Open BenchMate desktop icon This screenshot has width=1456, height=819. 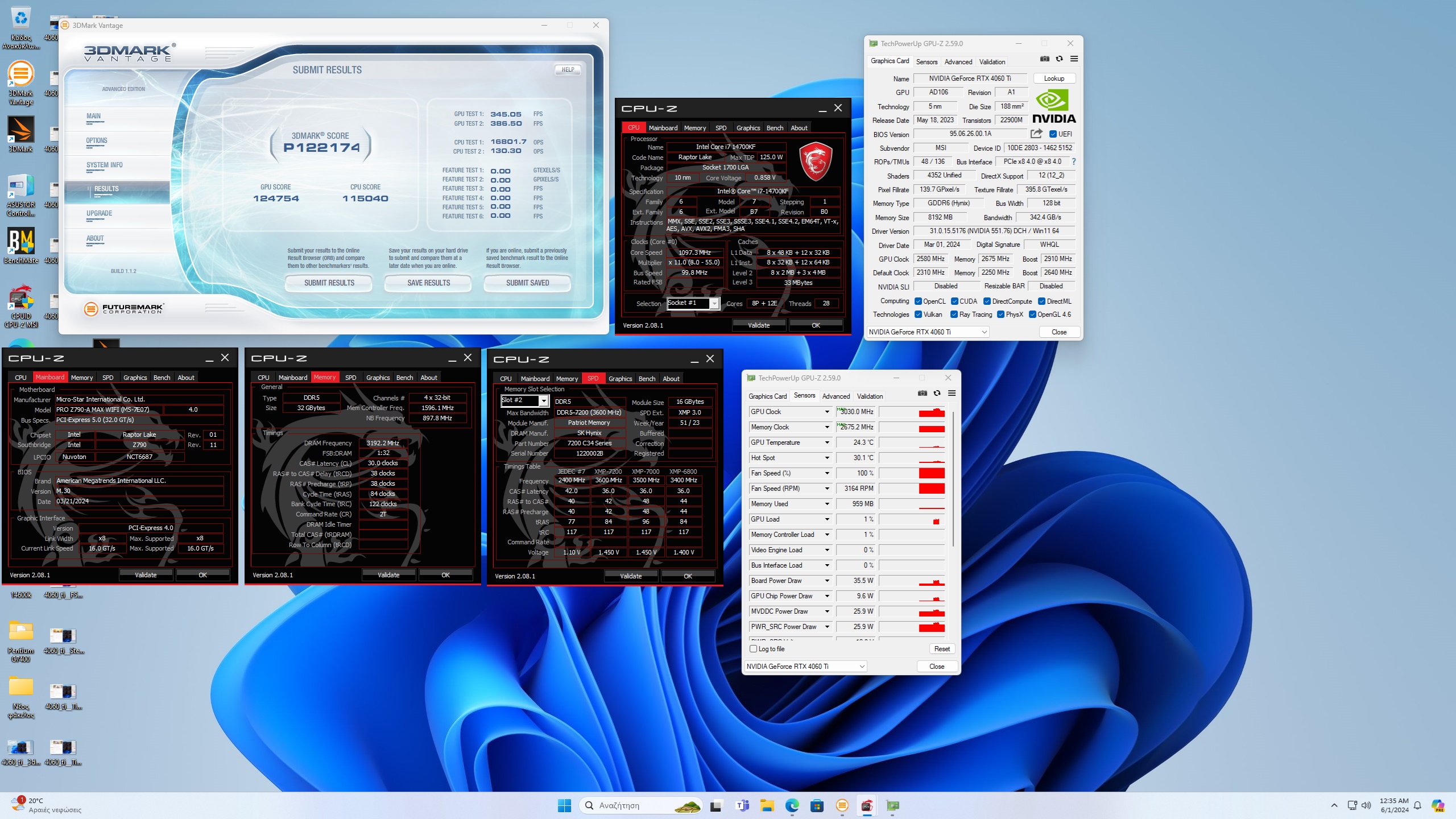tap(21, 246)
